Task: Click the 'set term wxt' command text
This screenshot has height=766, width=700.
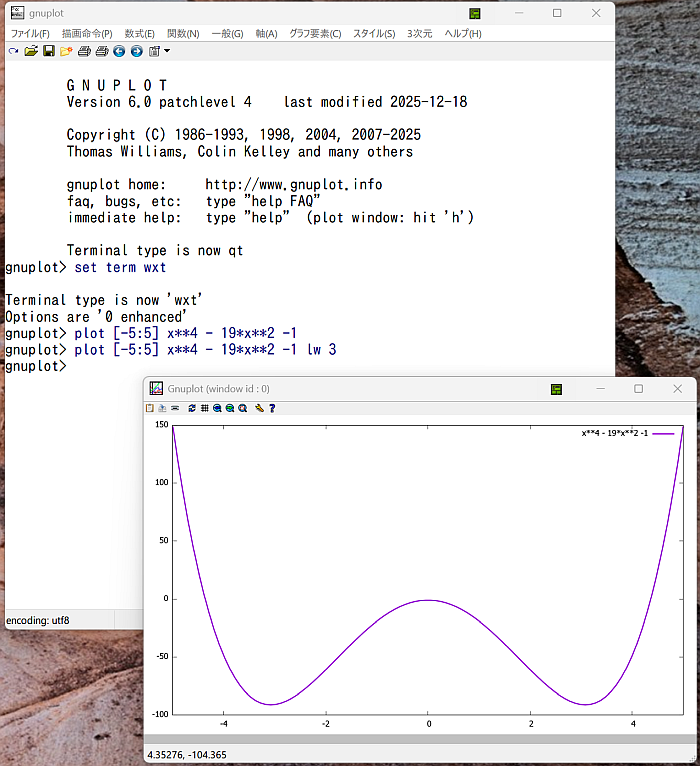Action: click(120, 268)
